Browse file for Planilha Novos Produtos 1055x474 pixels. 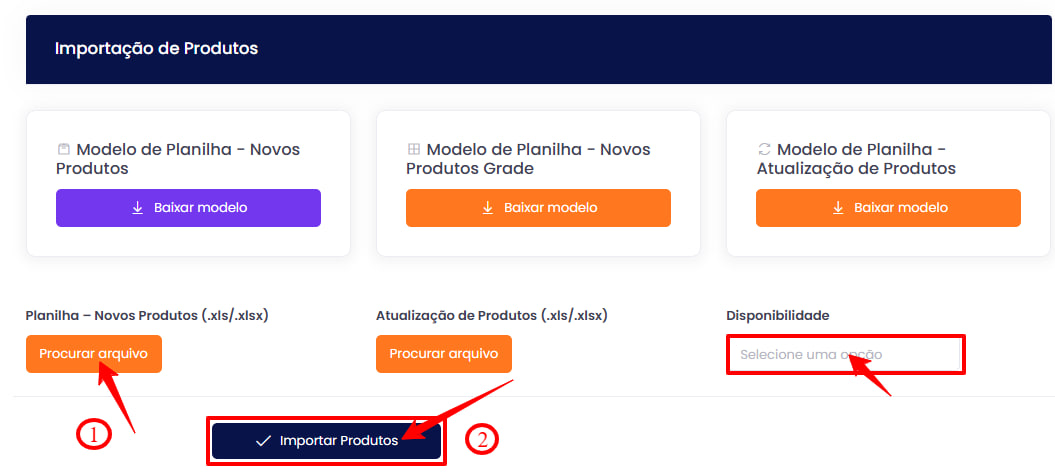(94, 354)
